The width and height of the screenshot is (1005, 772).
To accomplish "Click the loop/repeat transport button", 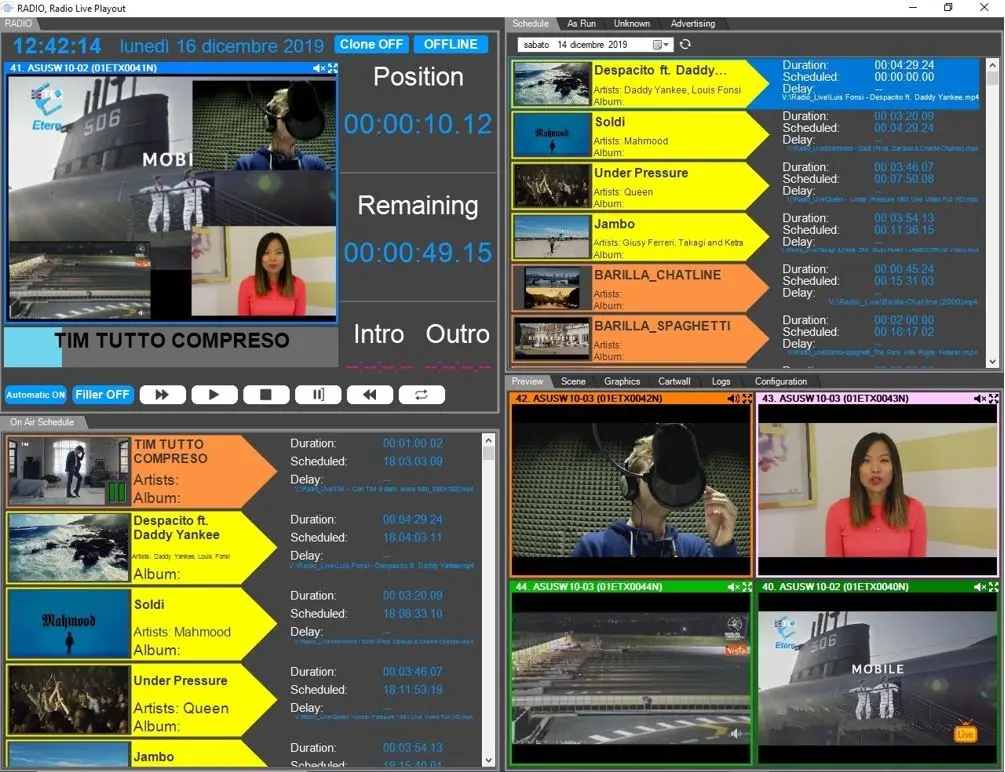I will pos(422,395).
